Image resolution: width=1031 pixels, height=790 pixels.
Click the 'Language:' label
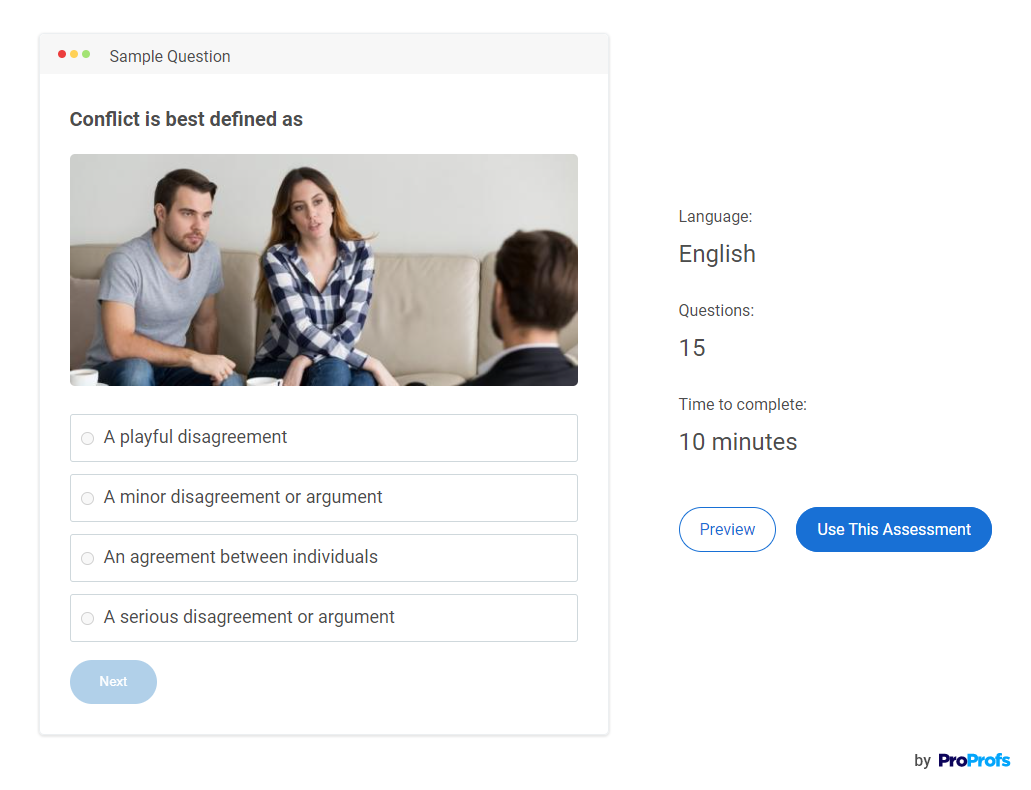pyautogui.click(x=715, y=217)
